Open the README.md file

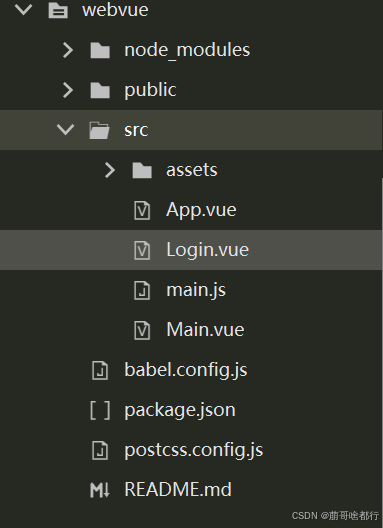point(178,490)
